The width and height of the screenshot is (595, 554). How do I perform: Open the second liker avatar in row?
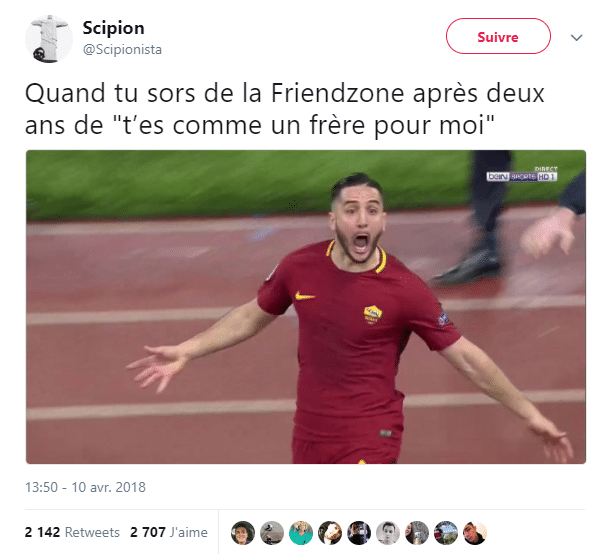pos(272,533)
